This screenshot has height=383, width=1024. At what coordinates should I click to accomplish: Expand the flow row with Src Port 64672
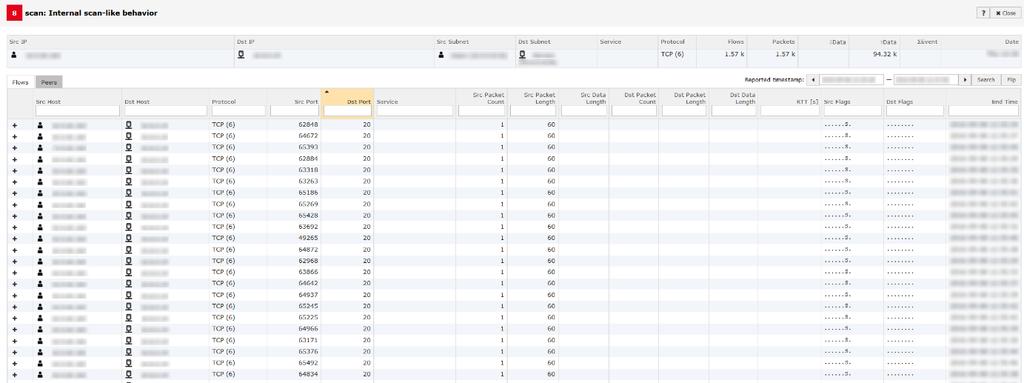pyautogui.click(x=15, y=136)
